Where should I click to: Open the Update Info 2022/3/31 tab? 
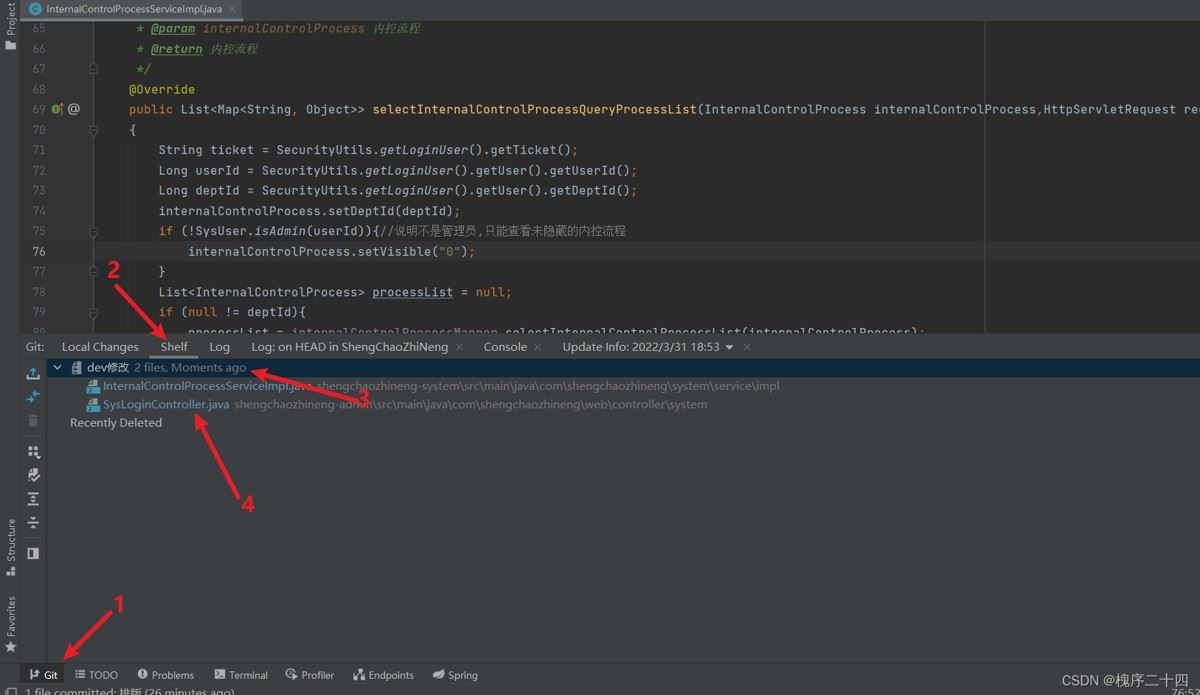click(640, 347)
